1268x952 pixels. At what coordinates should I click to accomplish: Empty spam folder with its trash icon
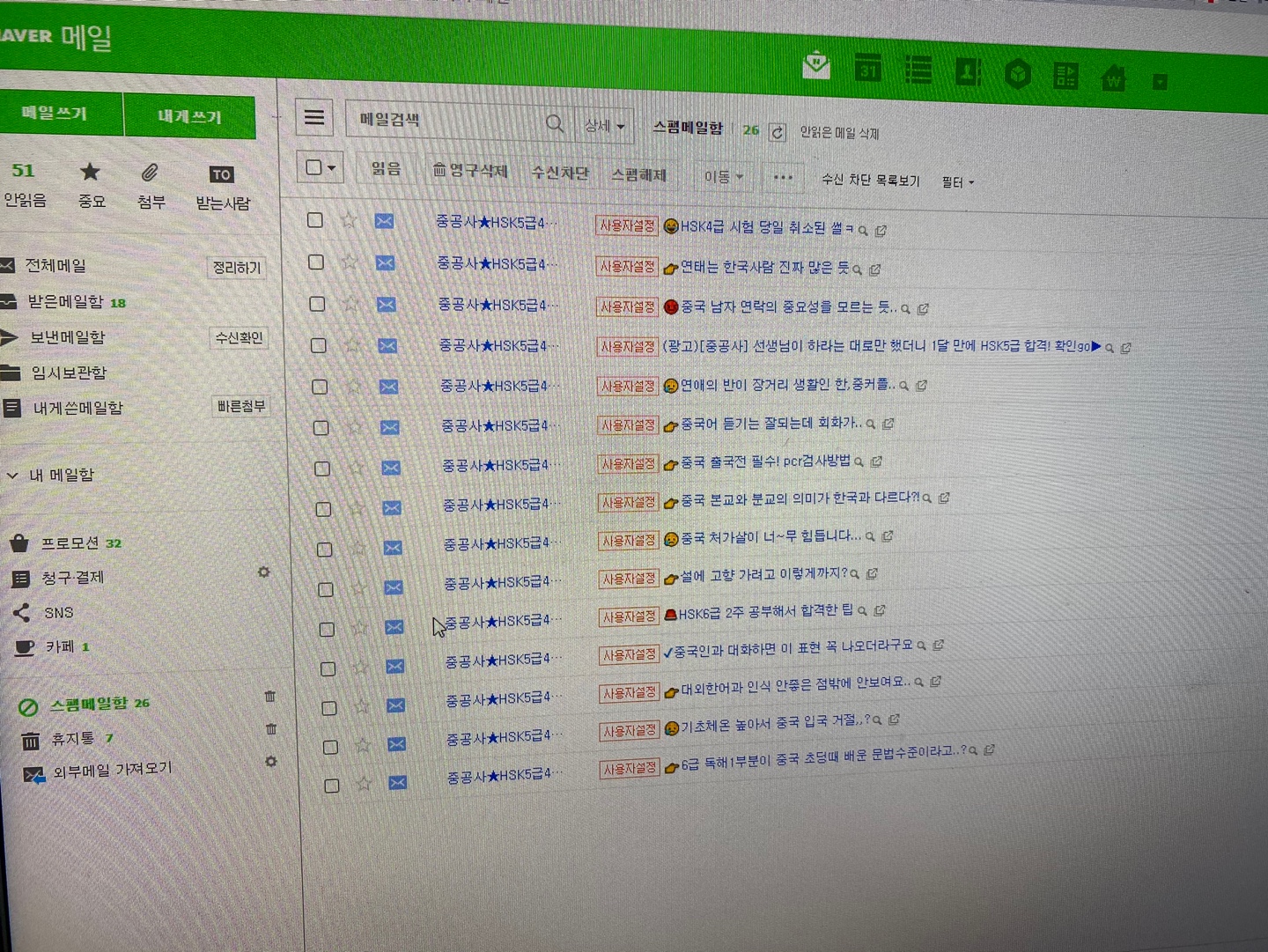pos(270,697)
